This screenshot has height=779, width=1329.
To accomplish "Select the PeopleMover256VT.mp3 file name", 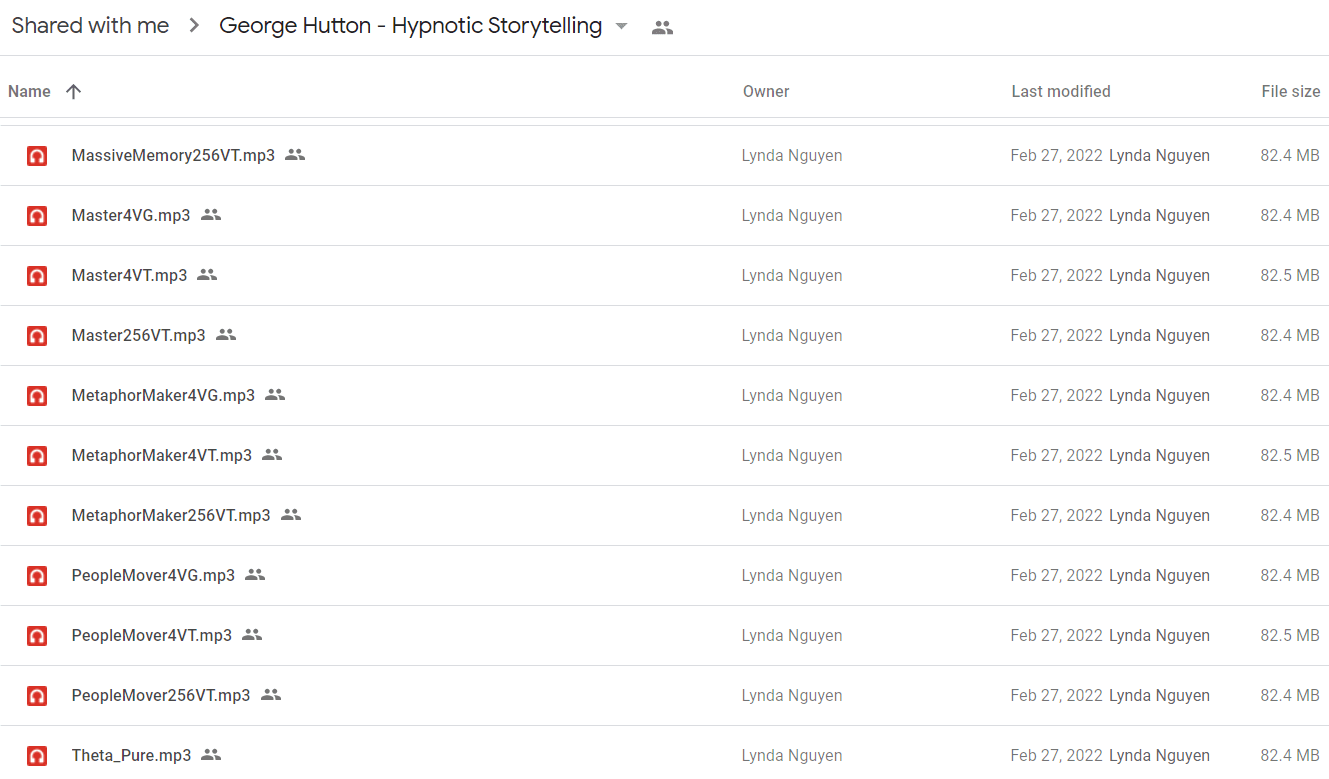I will [x=161, y=696].
